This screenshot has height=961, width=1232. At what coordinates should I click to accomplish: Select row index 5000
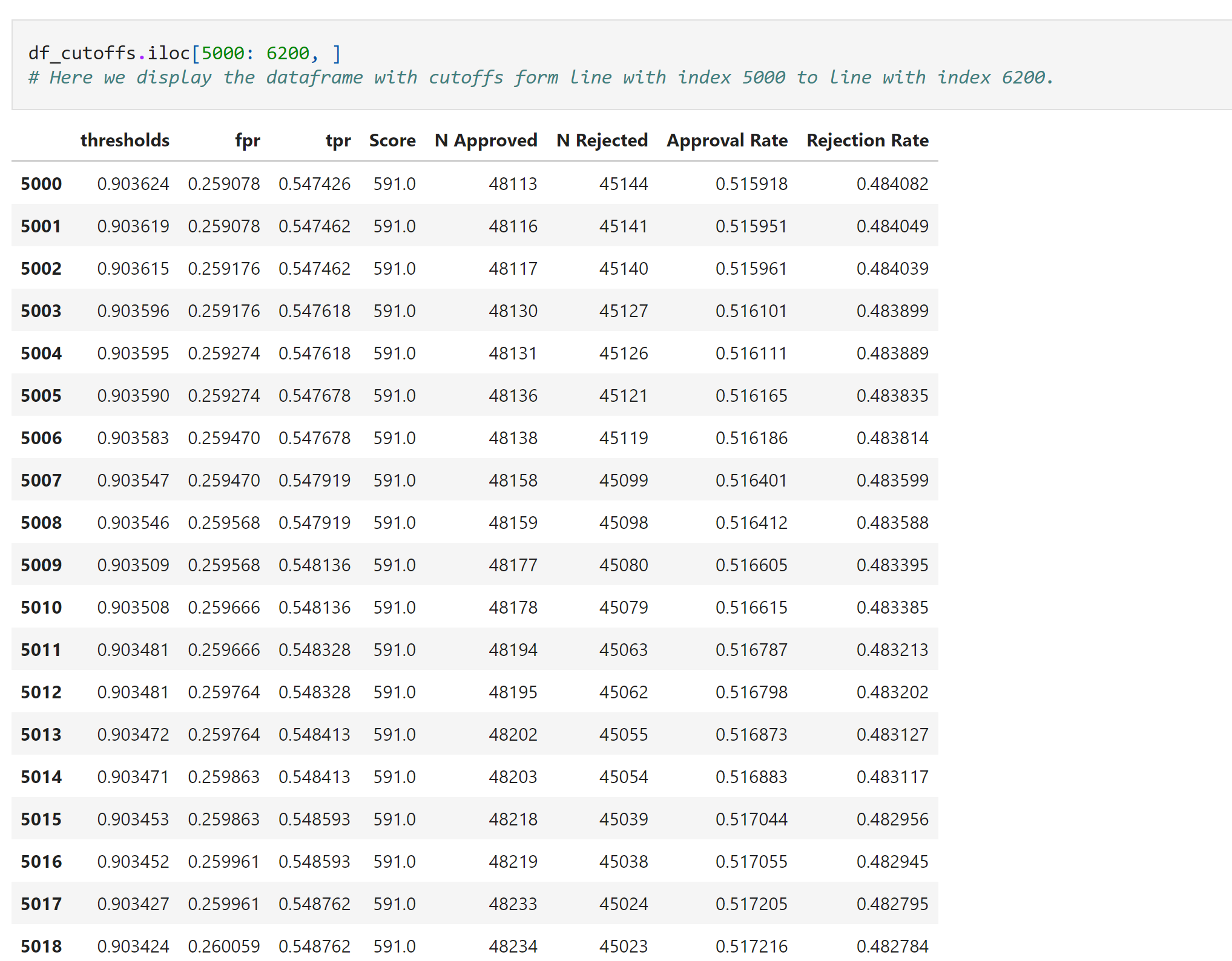41,183
